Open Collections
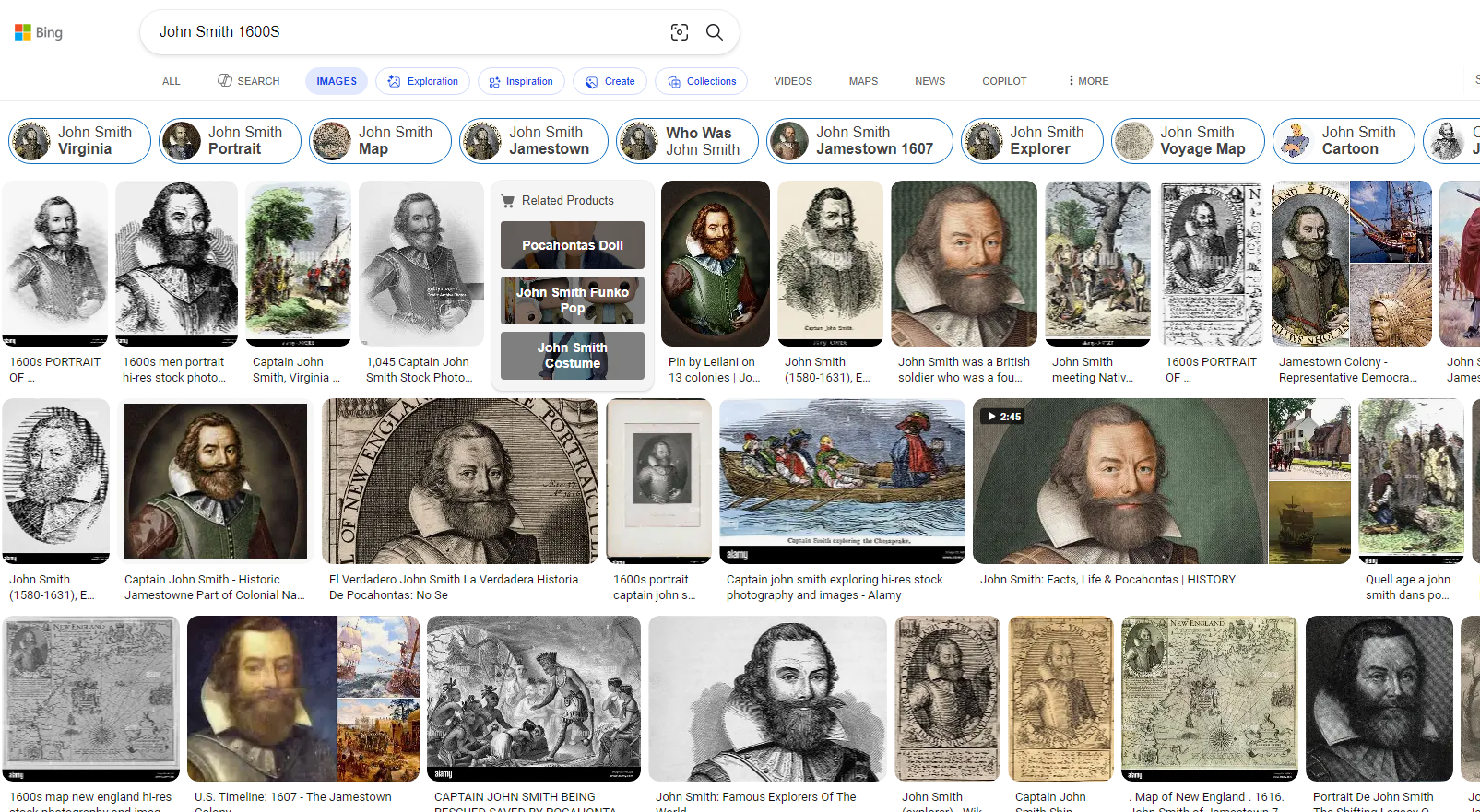Image resolution: width=1480 pixels, height=812 pixels. tap(701, 81)
